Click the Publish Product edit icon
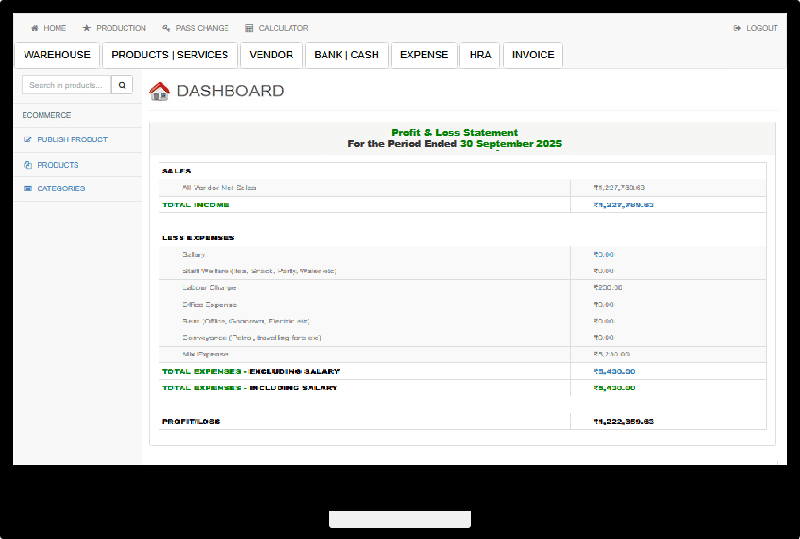The image size is (800, 539). 28,140
